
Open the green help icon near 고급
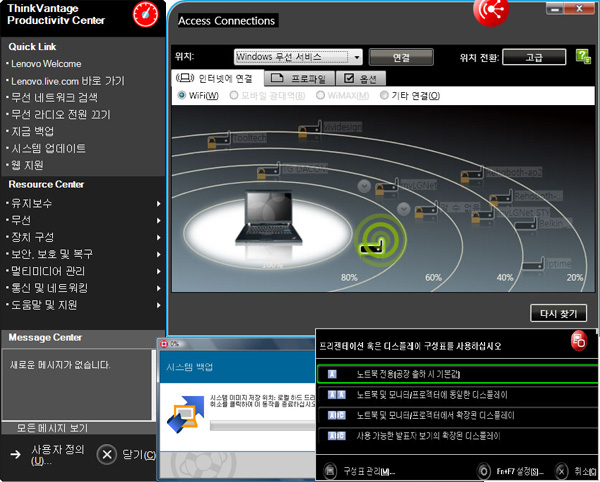584,57
